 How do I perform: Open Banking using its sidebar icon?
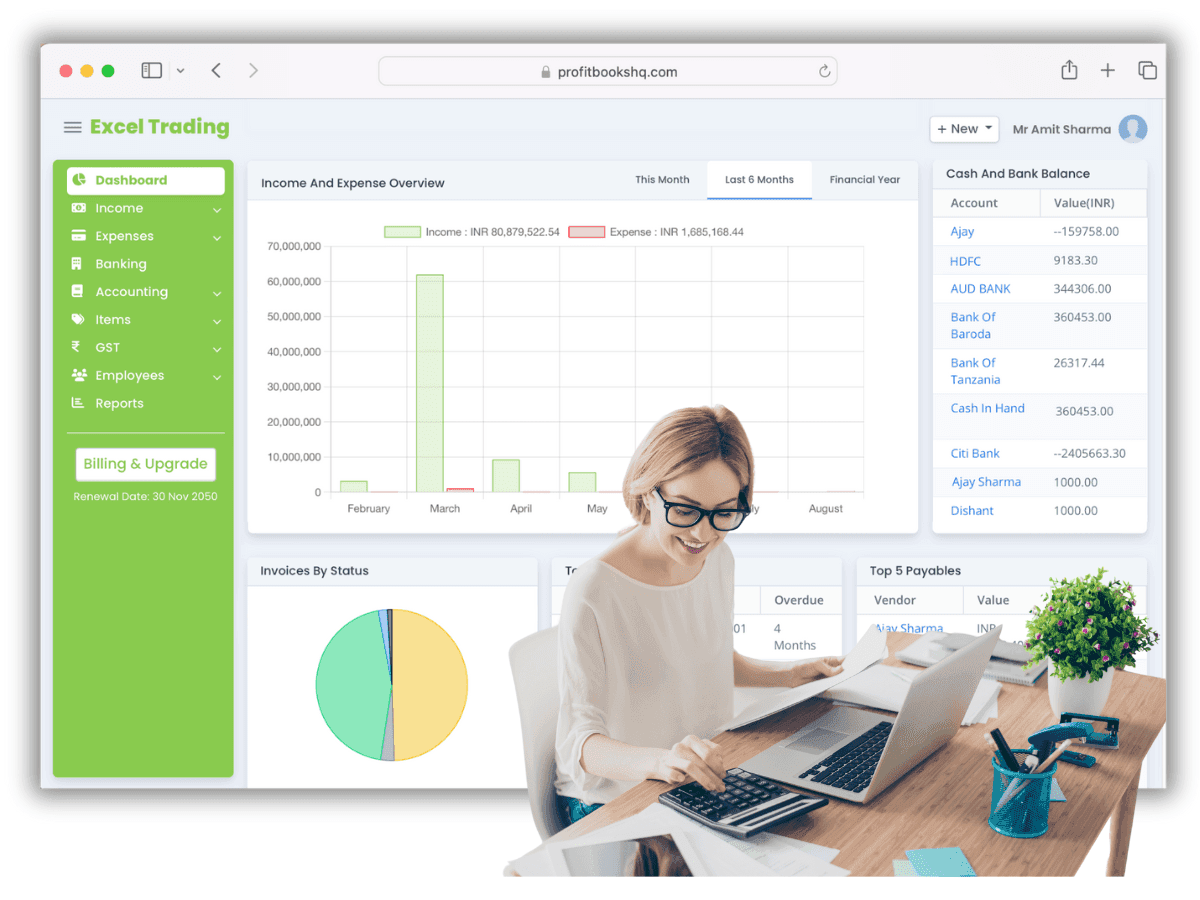[x=78, y=263]
